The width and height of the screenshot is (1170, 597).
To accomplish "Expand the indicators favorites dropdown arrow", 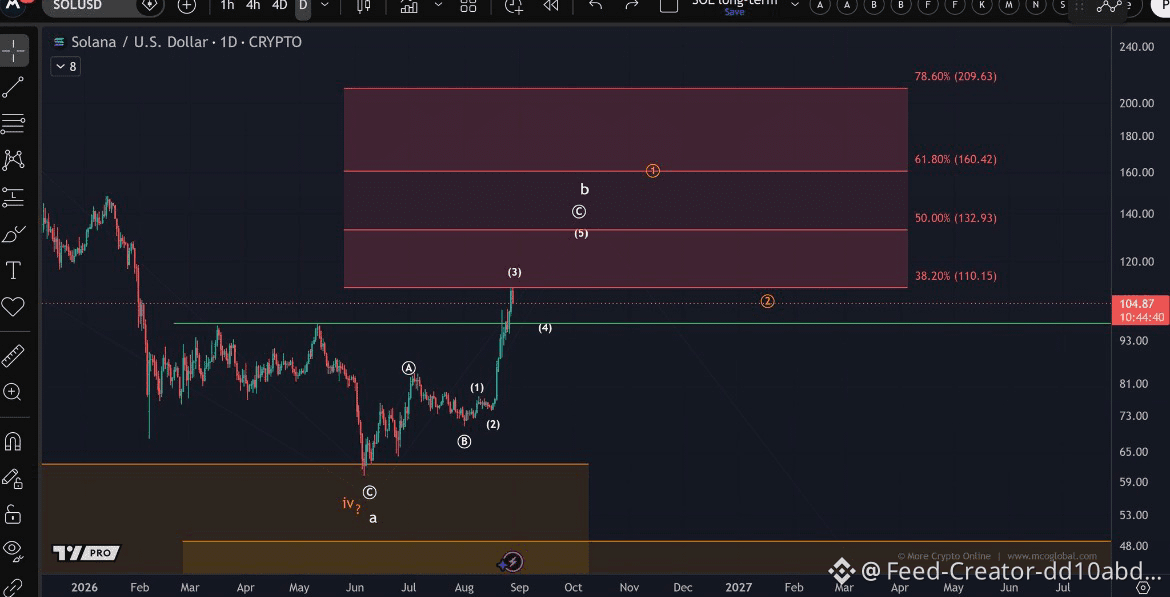I will point(439,5).
